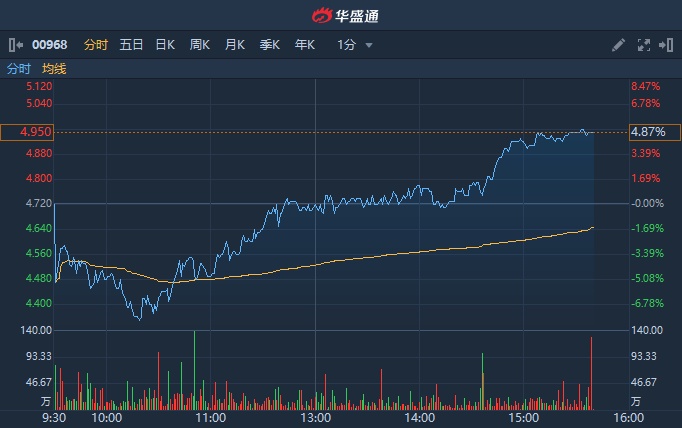This screenshot has height=428, width=682.
Task: Open the 季K quarterly chart
Action: 270,45
